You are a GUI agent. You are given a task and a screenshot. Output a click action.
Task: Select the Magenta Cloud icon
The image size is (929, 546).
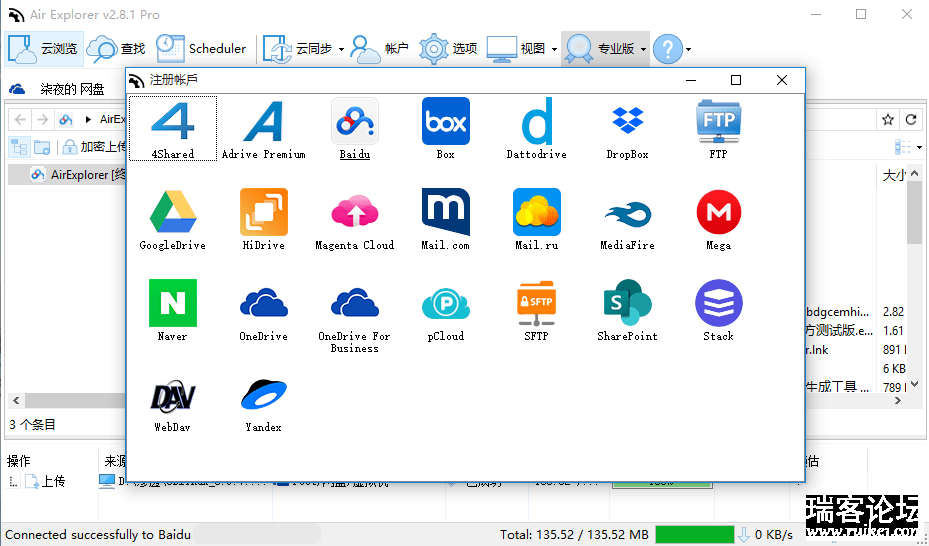click(x=354, y=213)
